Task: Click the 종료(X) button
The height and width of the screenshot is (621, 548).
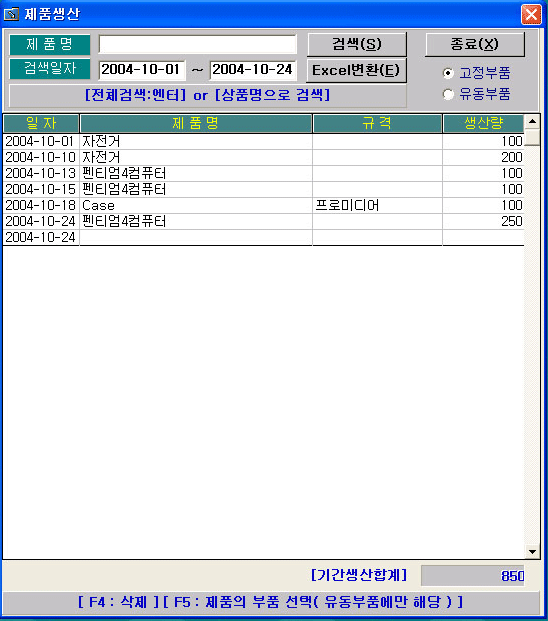Action: point(475,44)
